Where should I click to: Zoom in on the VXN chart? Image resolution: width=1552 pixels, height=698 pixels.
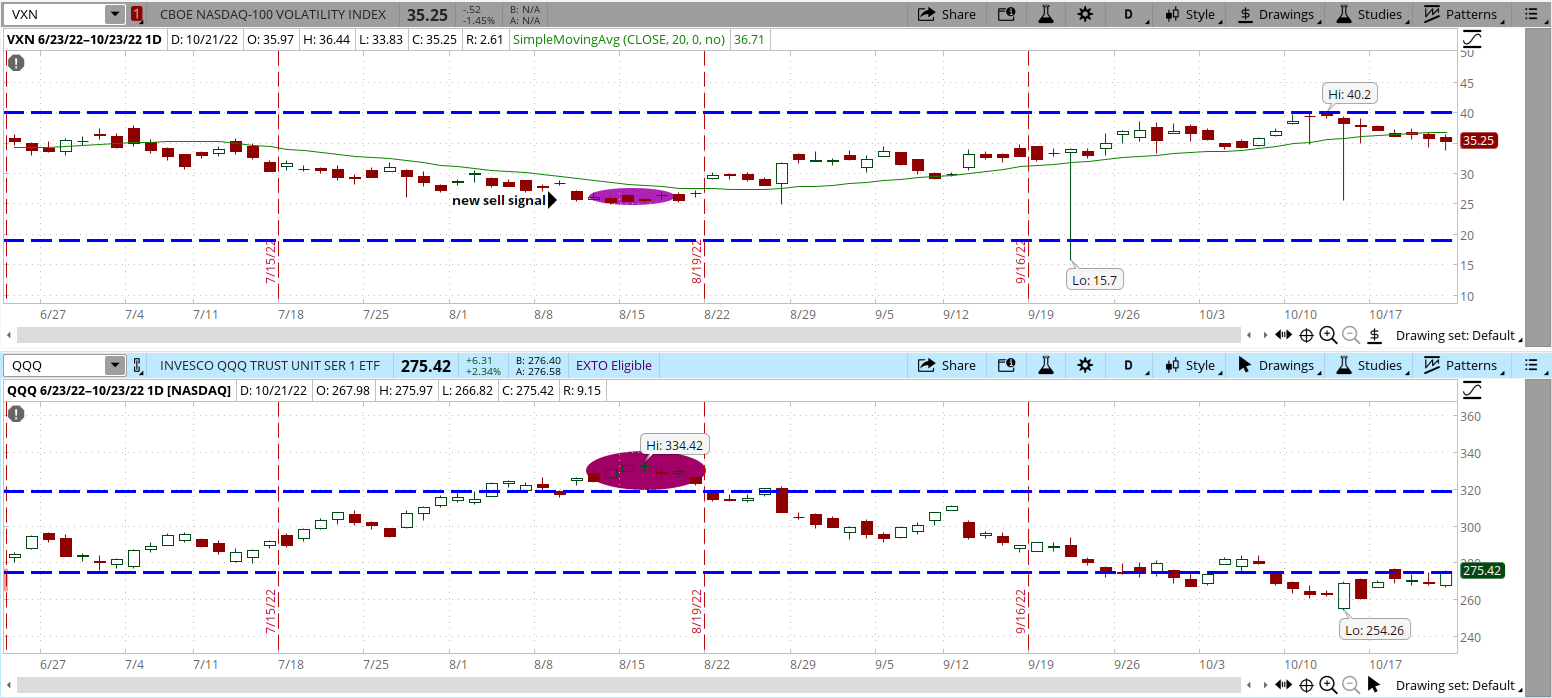pos(1328,335)
